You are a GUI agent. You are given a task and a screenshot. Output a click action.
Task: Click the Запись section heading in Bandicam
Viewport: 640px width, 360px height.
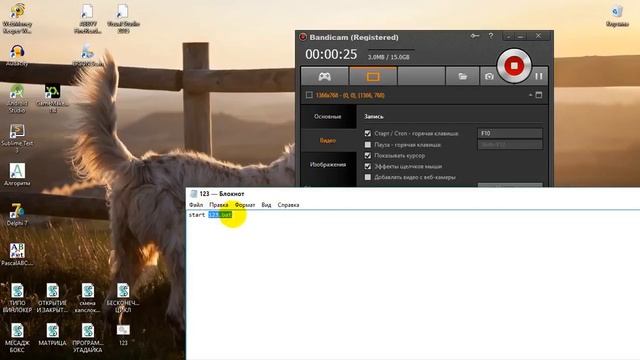(x=373, y=117)
